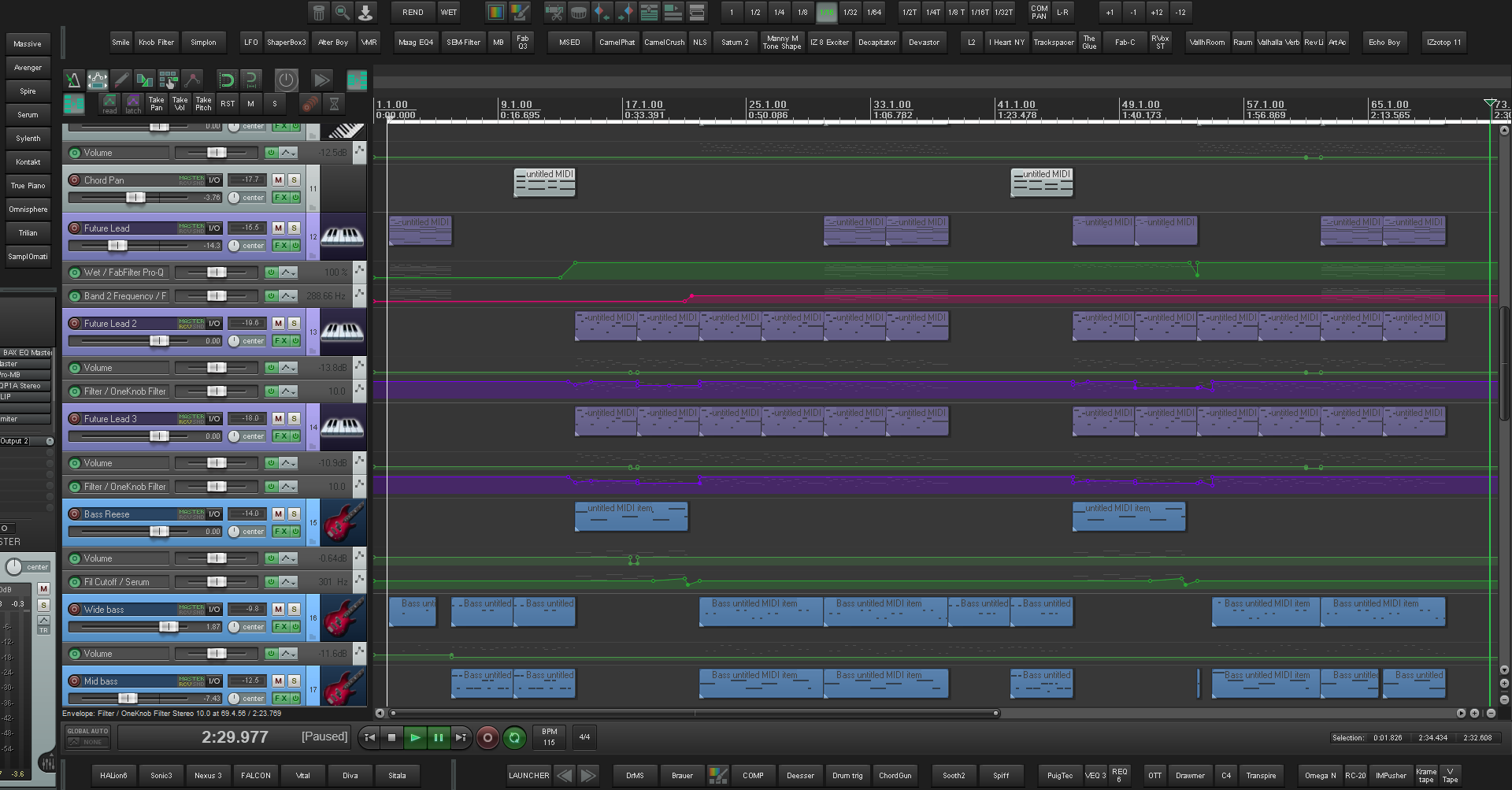Click the ValhRoom reverb button
This screenshot has width=1512, height=790.
1207,42
